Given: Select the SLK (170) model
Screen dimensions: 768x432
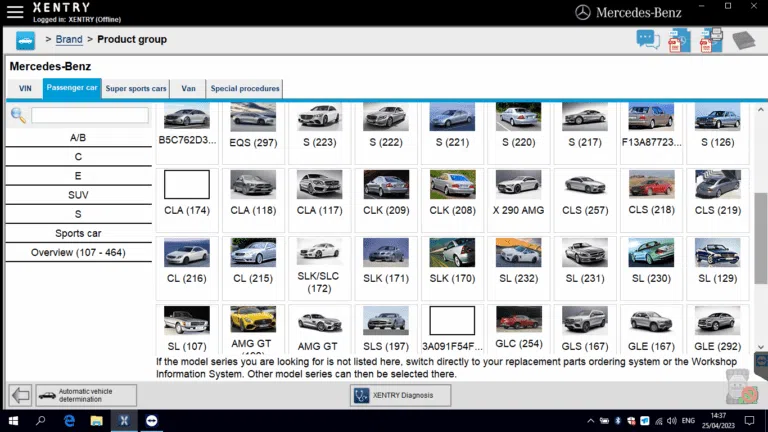Looking at the screenshot, I should [452, 267].
